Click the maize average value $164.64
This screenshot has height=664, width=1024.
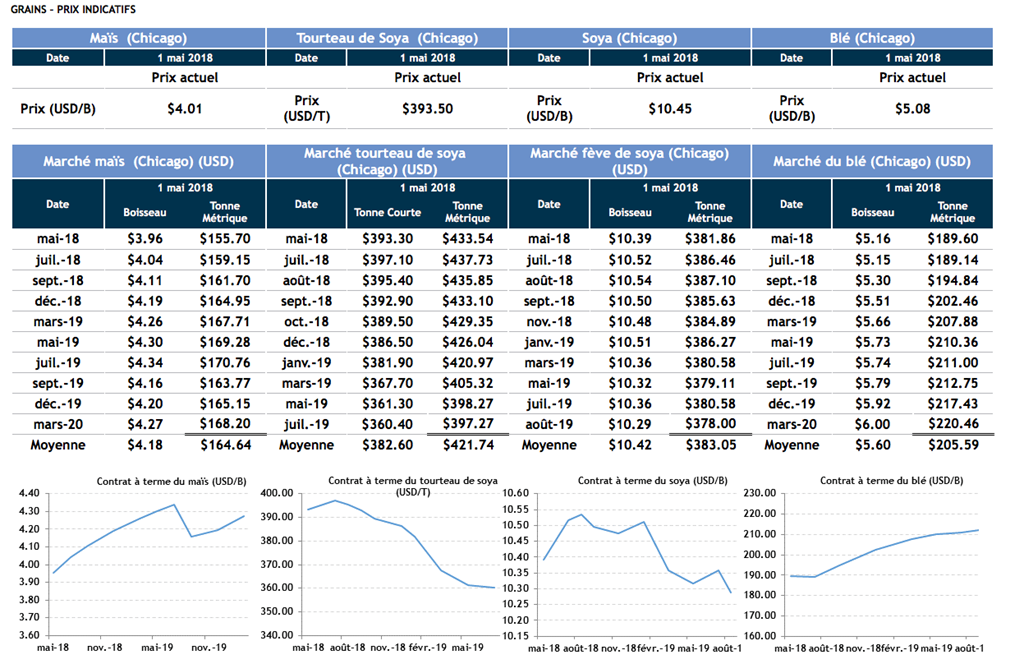pos(225,445)
